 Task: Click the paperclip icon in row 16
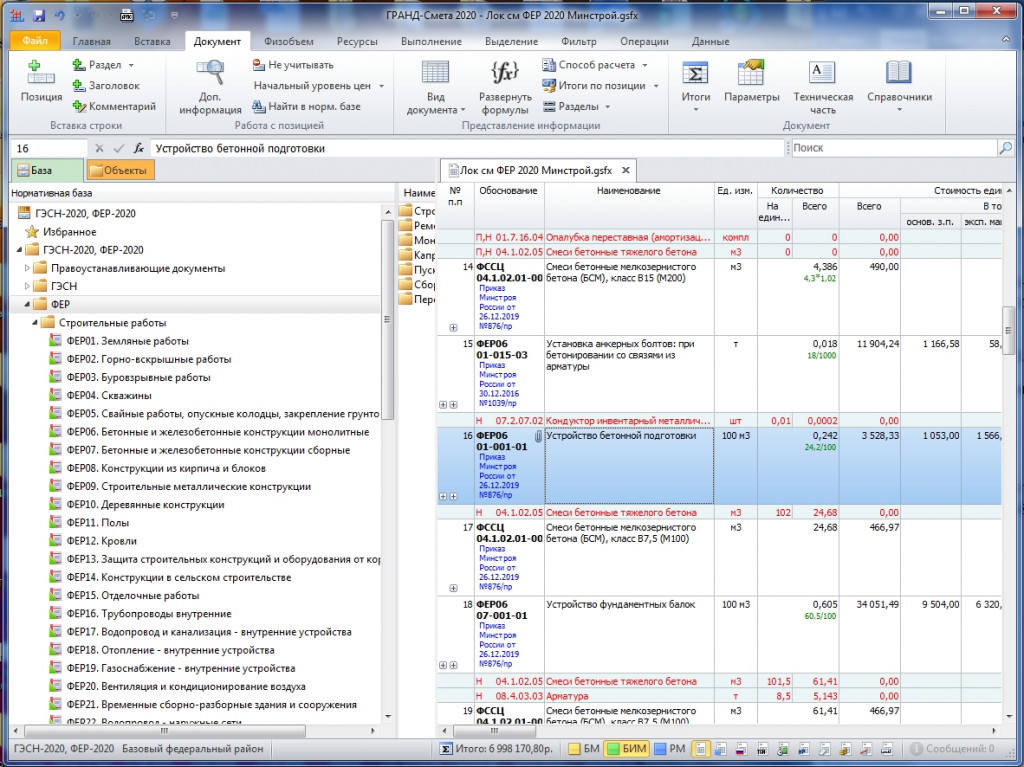pyautogui.click(x=538, y=436)
